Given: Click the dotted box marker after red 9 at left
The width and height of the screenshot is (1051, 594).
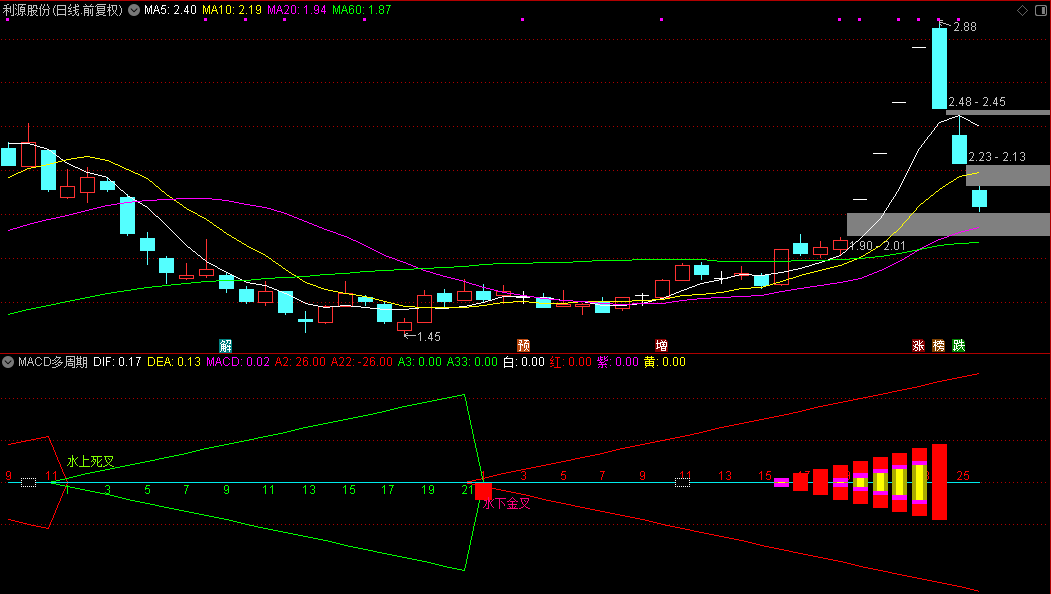Looking at the screenshot, I should coord(28,482).
